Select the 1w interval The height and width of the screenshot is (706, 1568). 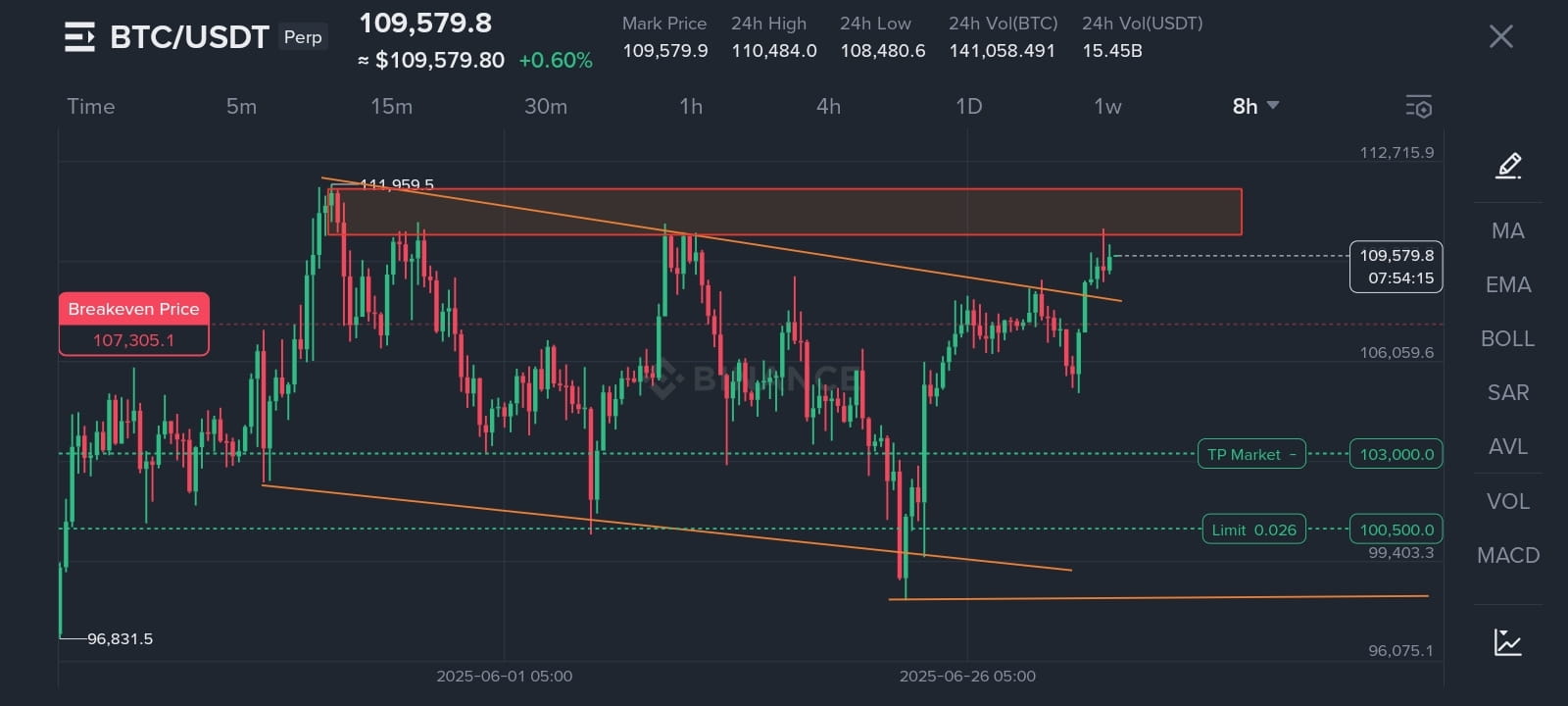1108,106
